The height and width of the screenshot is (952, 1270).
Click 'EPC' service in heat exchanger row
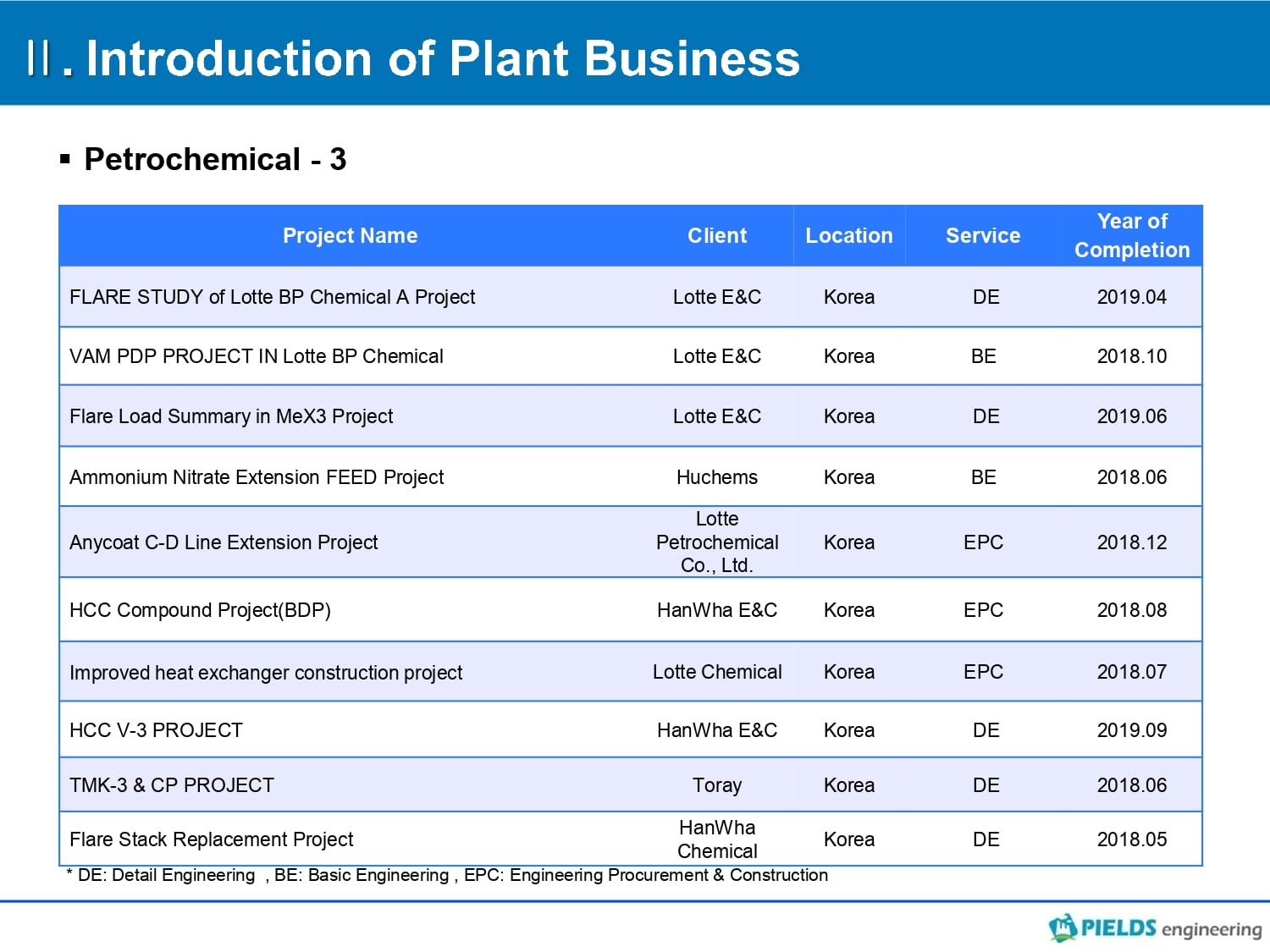tap(983, 672)
